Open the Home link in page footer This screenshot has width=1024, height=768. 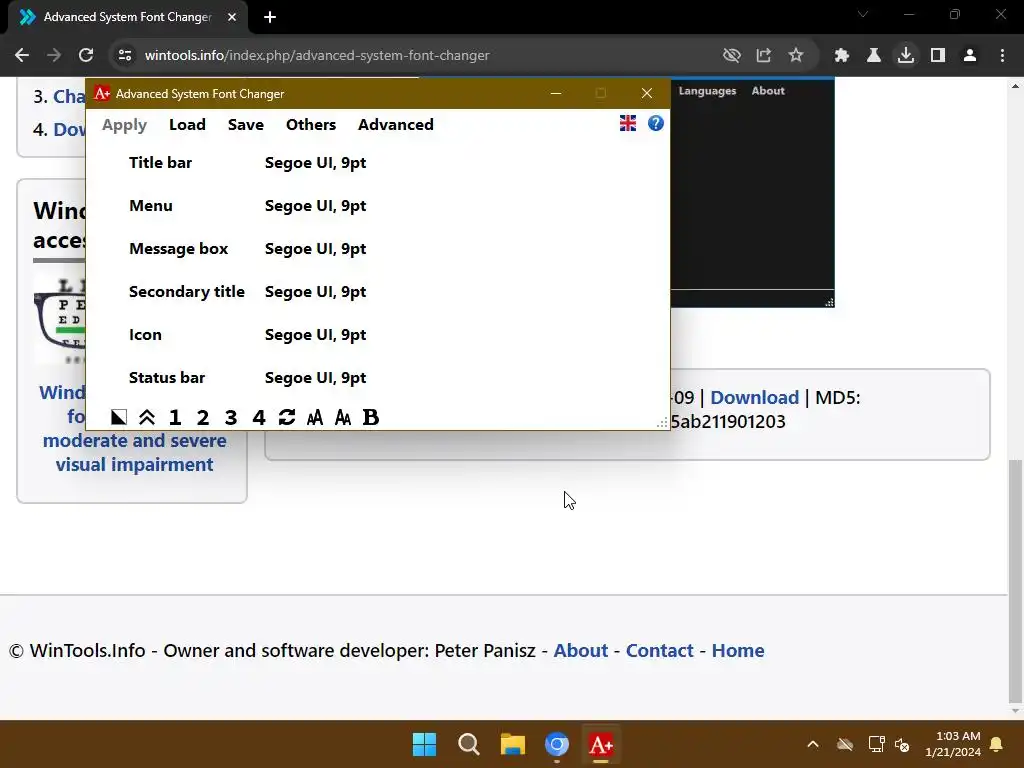point(738,650)
